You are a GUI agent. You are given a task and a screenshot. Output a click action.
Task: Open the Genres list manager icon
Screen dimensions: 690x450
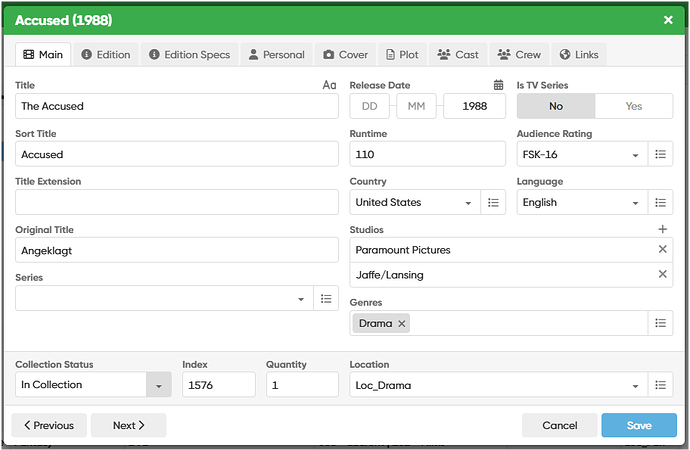660,323
